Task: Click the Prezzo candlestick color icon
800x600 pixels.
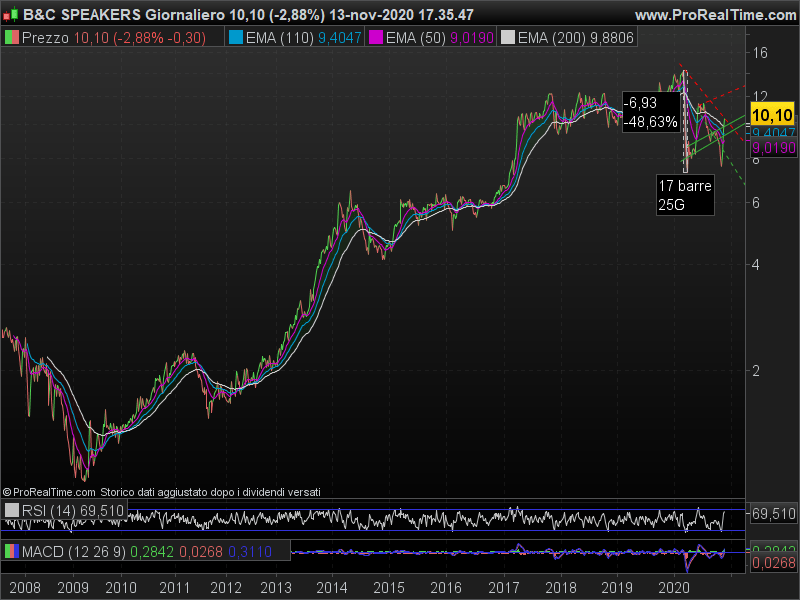Action: (x=11, y=38)
